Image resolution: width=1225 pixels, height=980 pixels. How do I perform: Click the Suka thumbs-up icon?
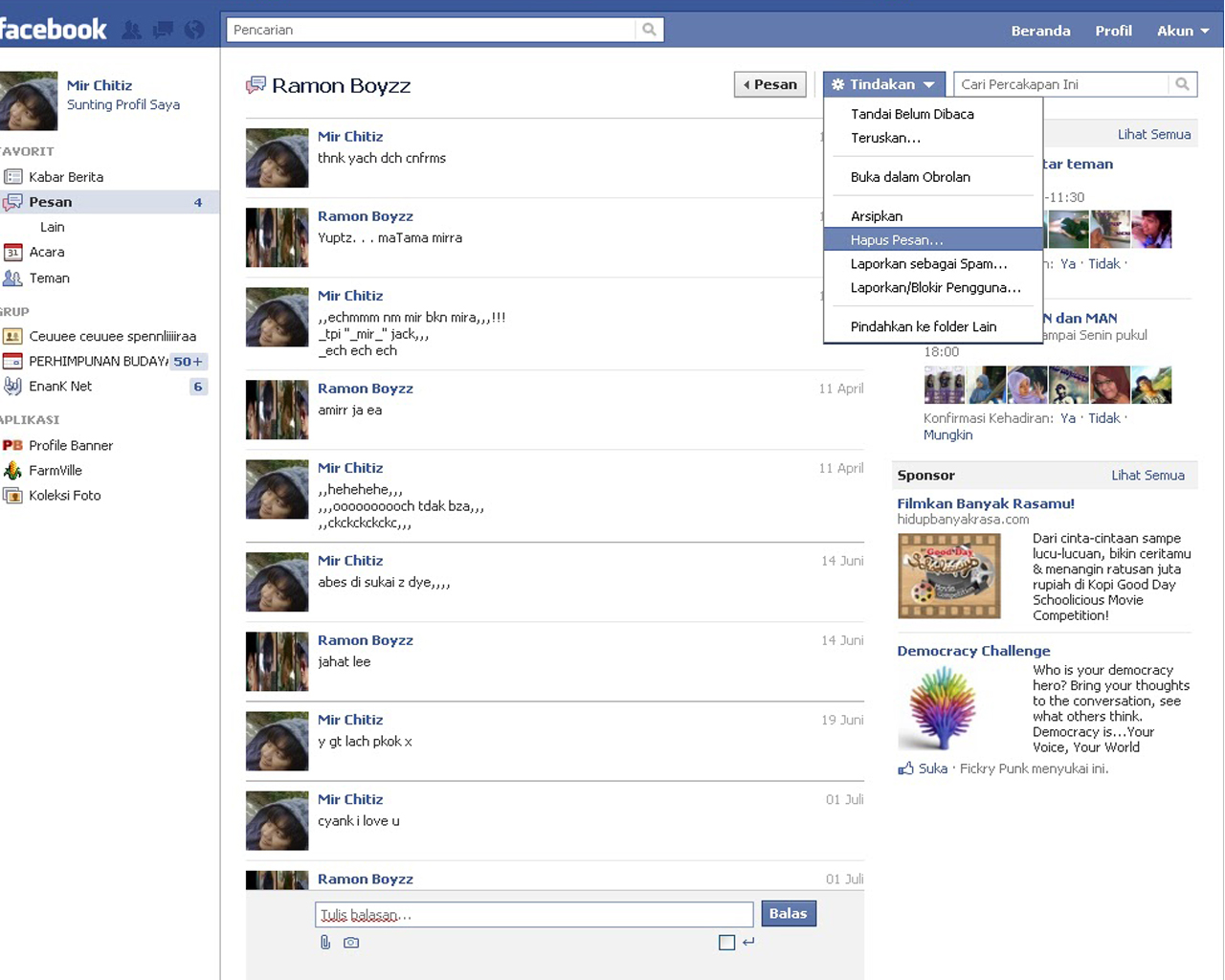(905, 768)
